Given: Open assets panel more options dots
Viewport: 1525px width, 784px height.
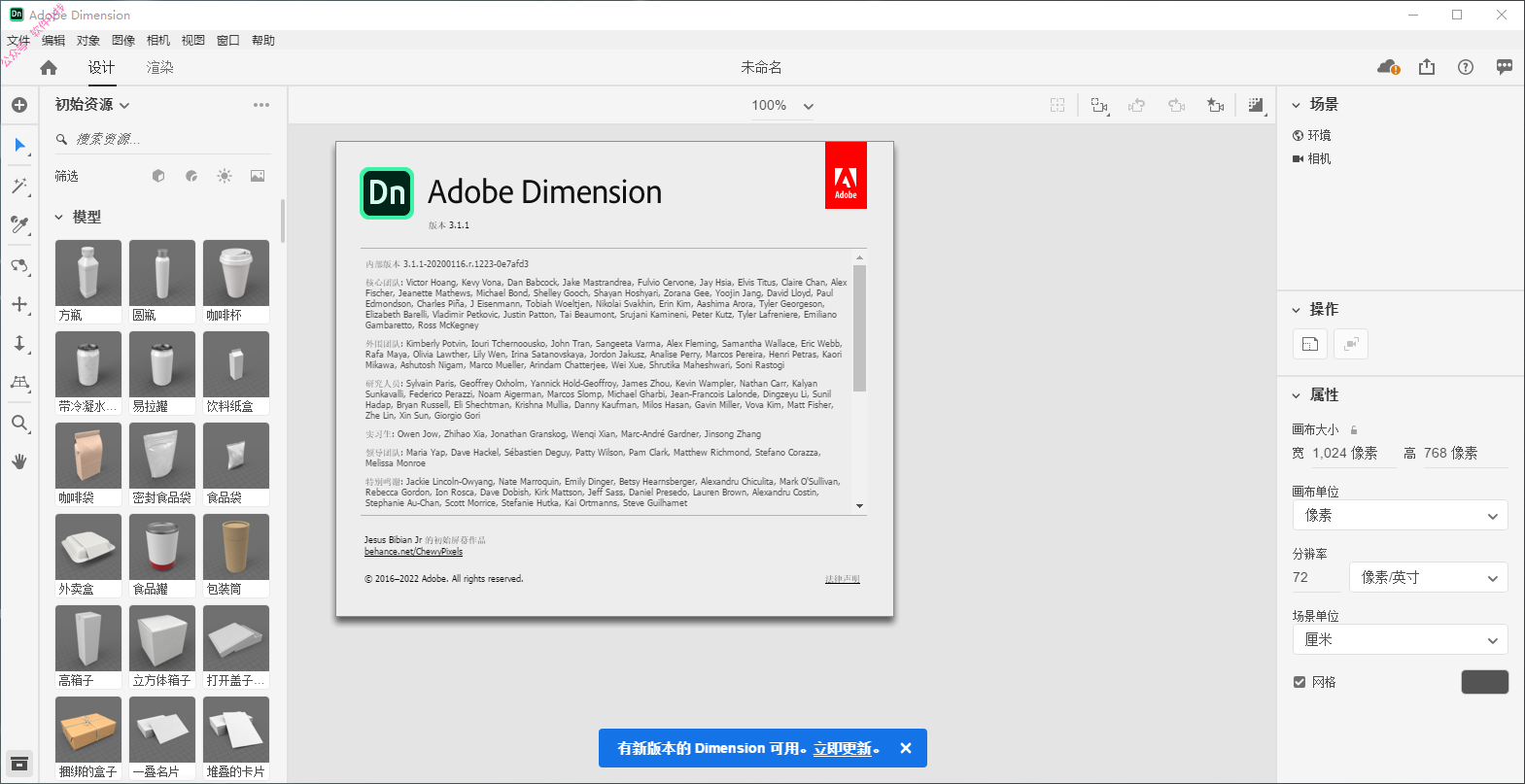Looking at the screenshot, I should (261, 105).
